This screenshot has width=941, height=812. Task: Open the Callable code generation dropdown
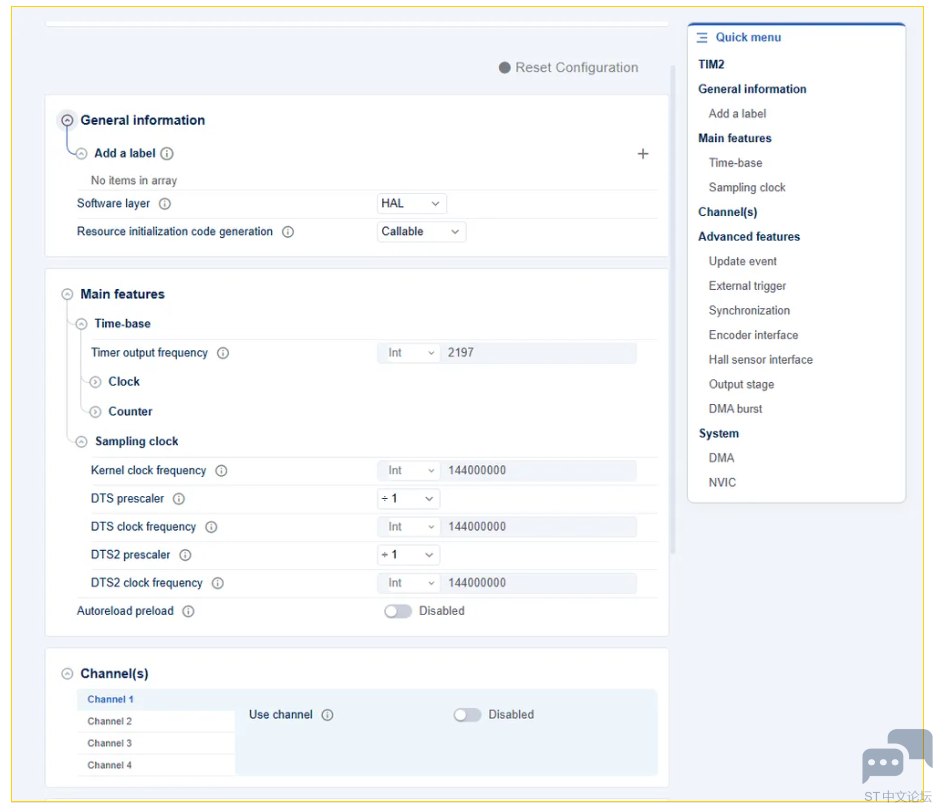[x=421, y=232]
